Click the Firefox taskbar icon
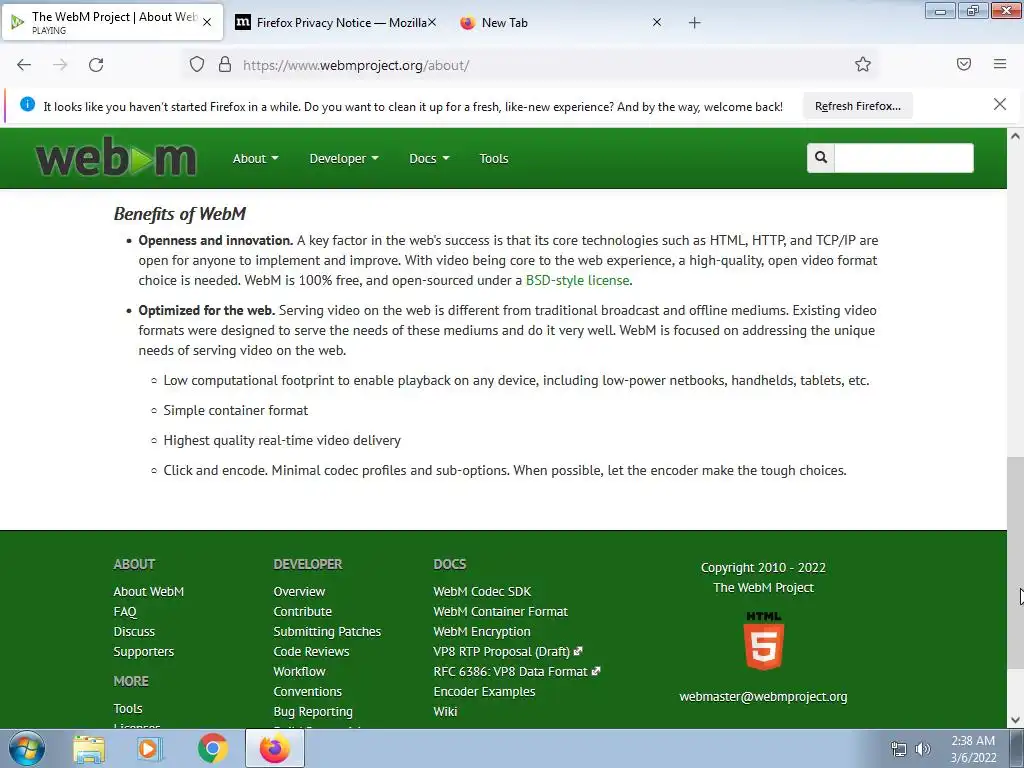1024x768 pixels. [275, 748]
